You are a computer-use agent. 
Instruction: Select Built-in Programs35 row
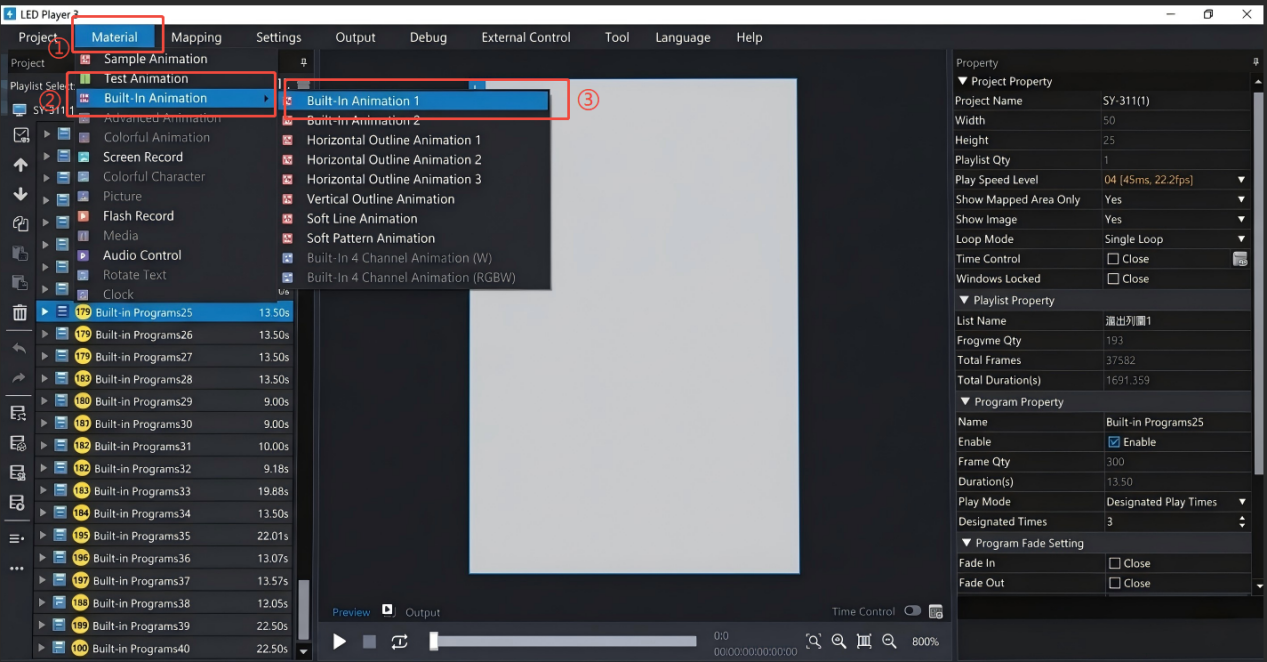pyautogui.click(x=165, y=536)
